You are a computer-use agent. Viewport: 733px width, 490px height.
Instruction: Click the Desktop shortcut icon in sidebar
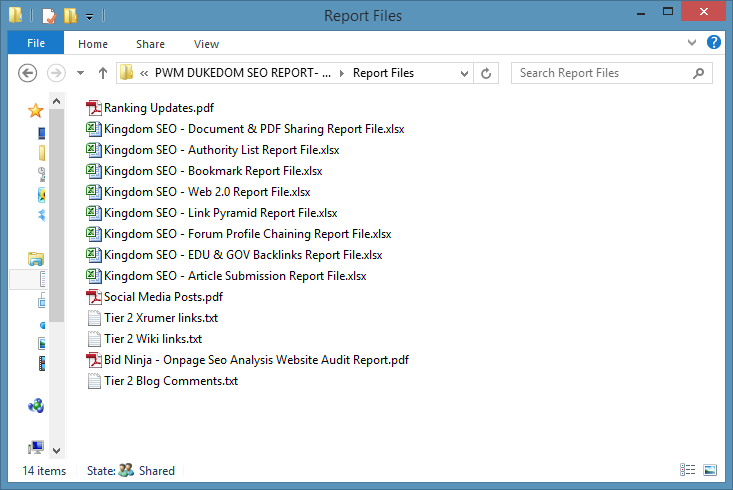click(x=42, y=133)
